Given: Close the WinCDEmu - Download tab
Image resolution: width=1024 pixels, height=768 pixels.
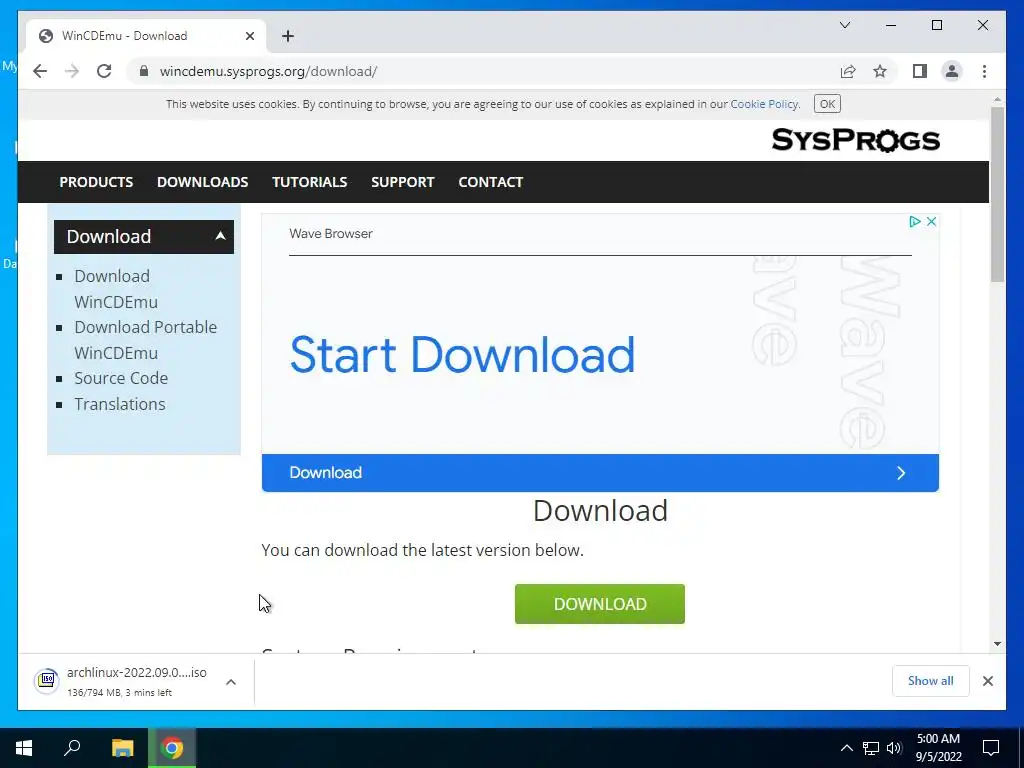Looking at the screenshot, I should [249, 36].
